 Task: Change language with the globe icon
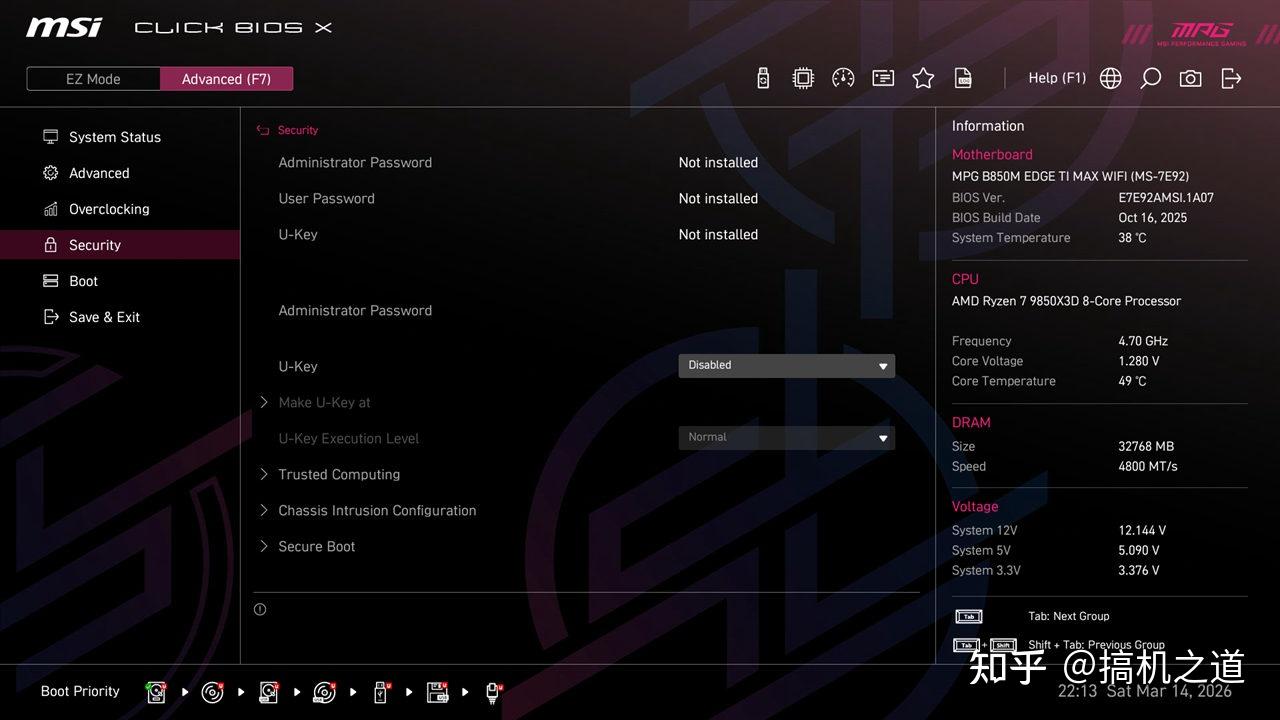click(1110, 78)
